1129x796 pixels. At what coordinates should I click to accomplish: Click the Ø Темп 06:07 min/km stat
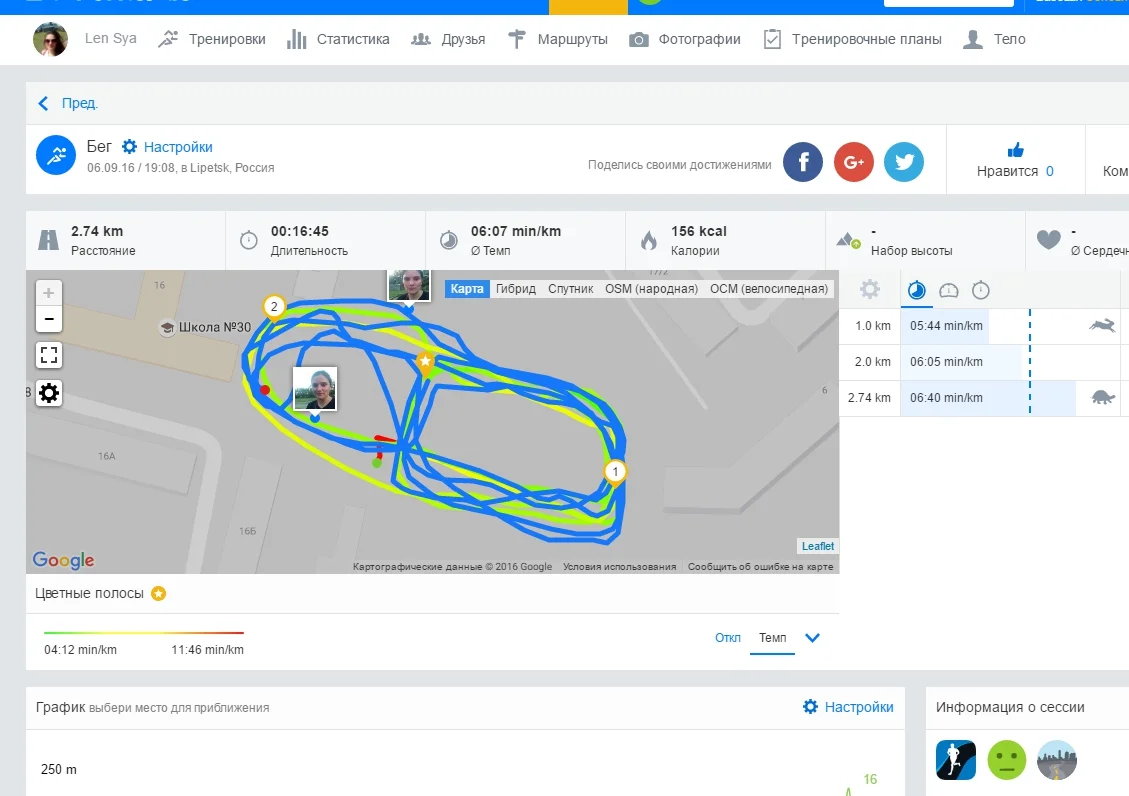click(526, 240)
